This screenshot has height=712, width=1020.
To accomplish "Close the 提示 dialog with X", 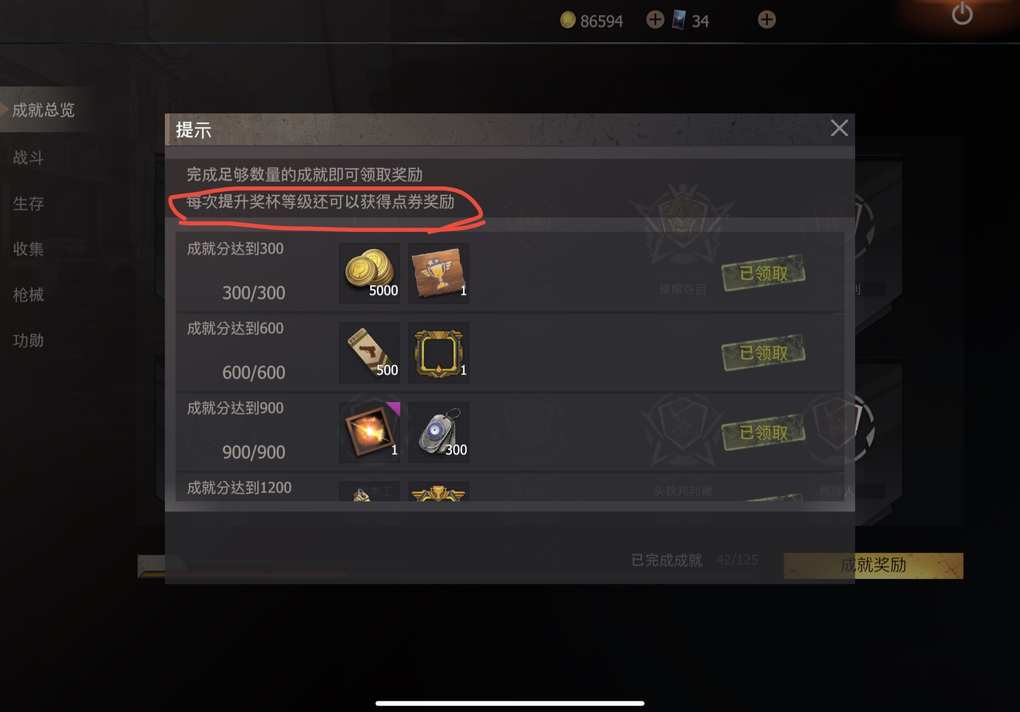I will (x=839, y=128).
